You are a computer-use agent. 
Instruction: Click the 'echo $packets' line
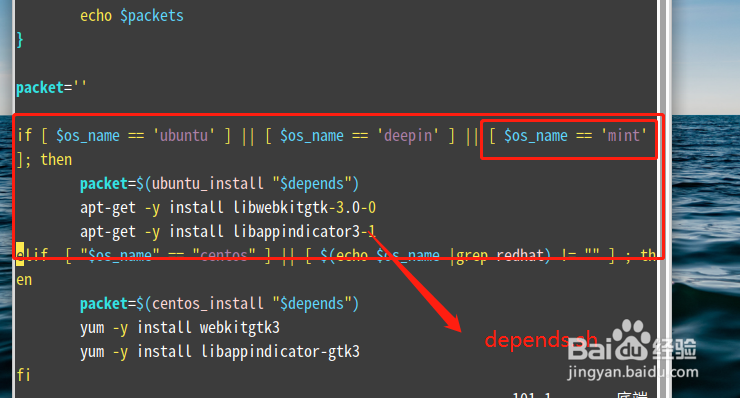[132, 16]
